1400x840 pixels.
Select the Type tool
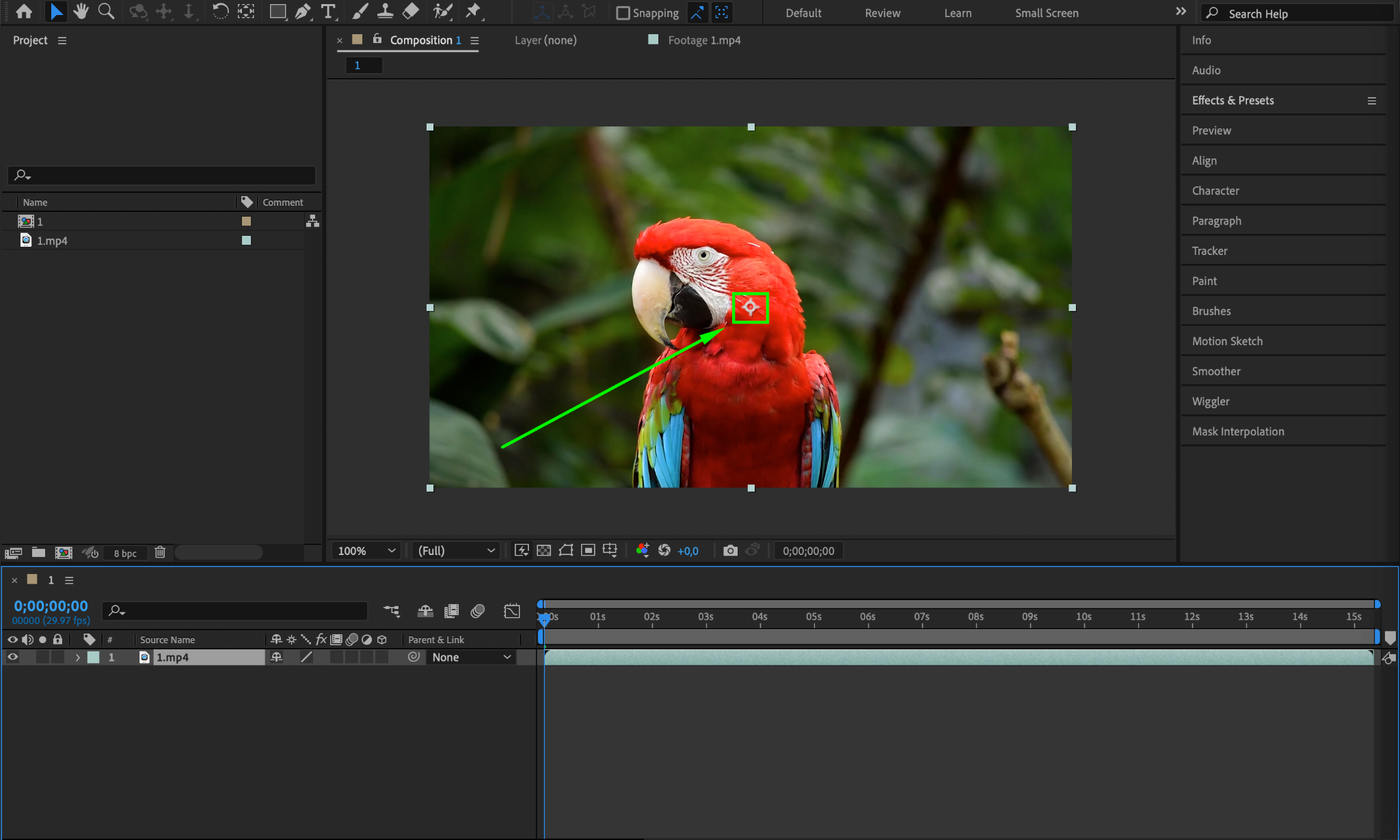coord(328,12)
